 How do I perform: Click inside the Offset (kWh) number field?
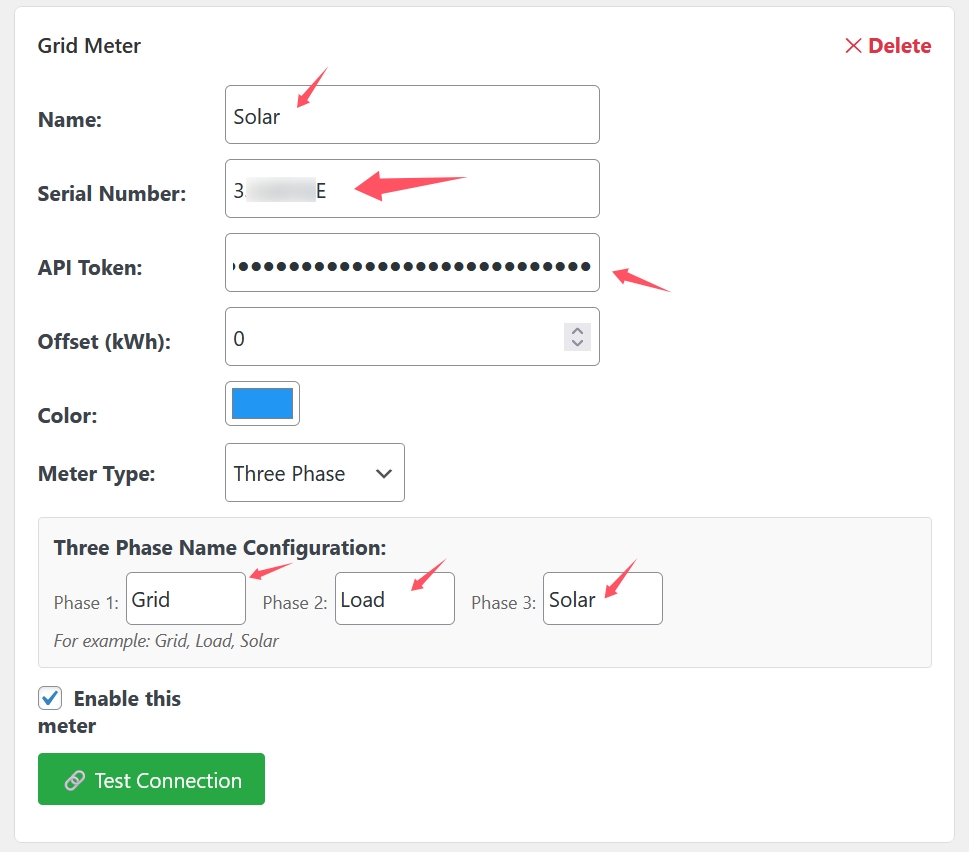coord(390,338)
